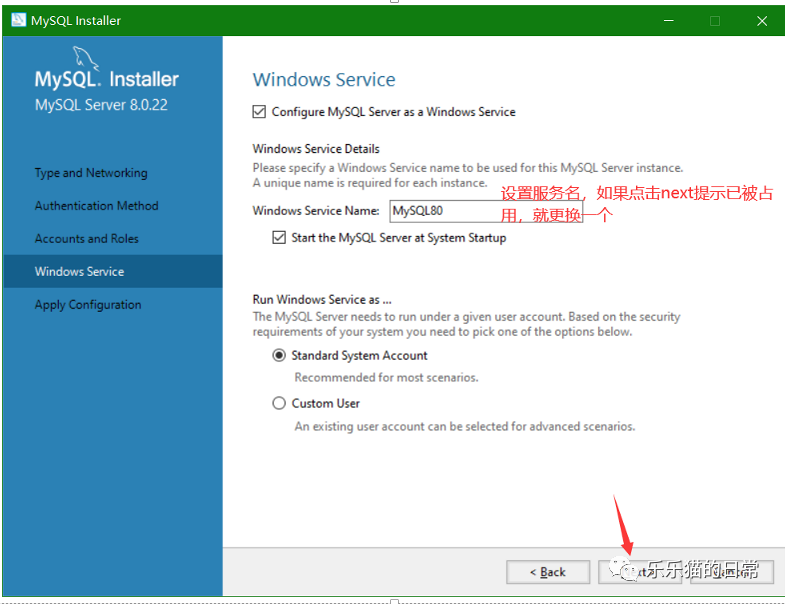This screenshot has width=785, height=604.
Task: Click the Run Windows Service as ... label
Action: (x=322, y=299)
